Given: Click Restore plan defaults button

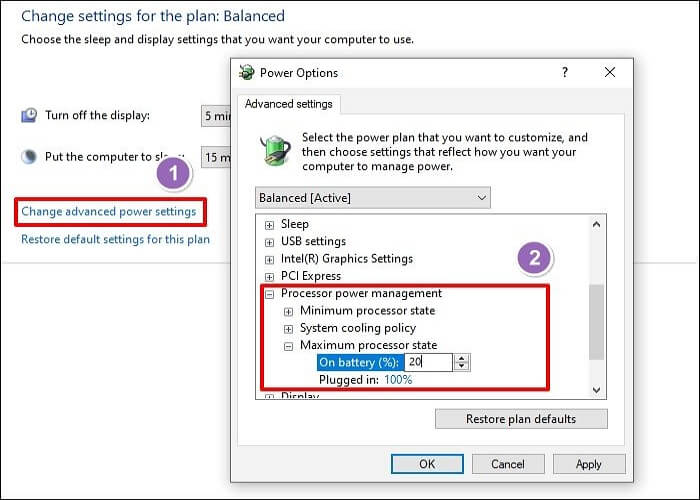Looking at the screenshot, I should pyautogui.click(x=521, y=419).
